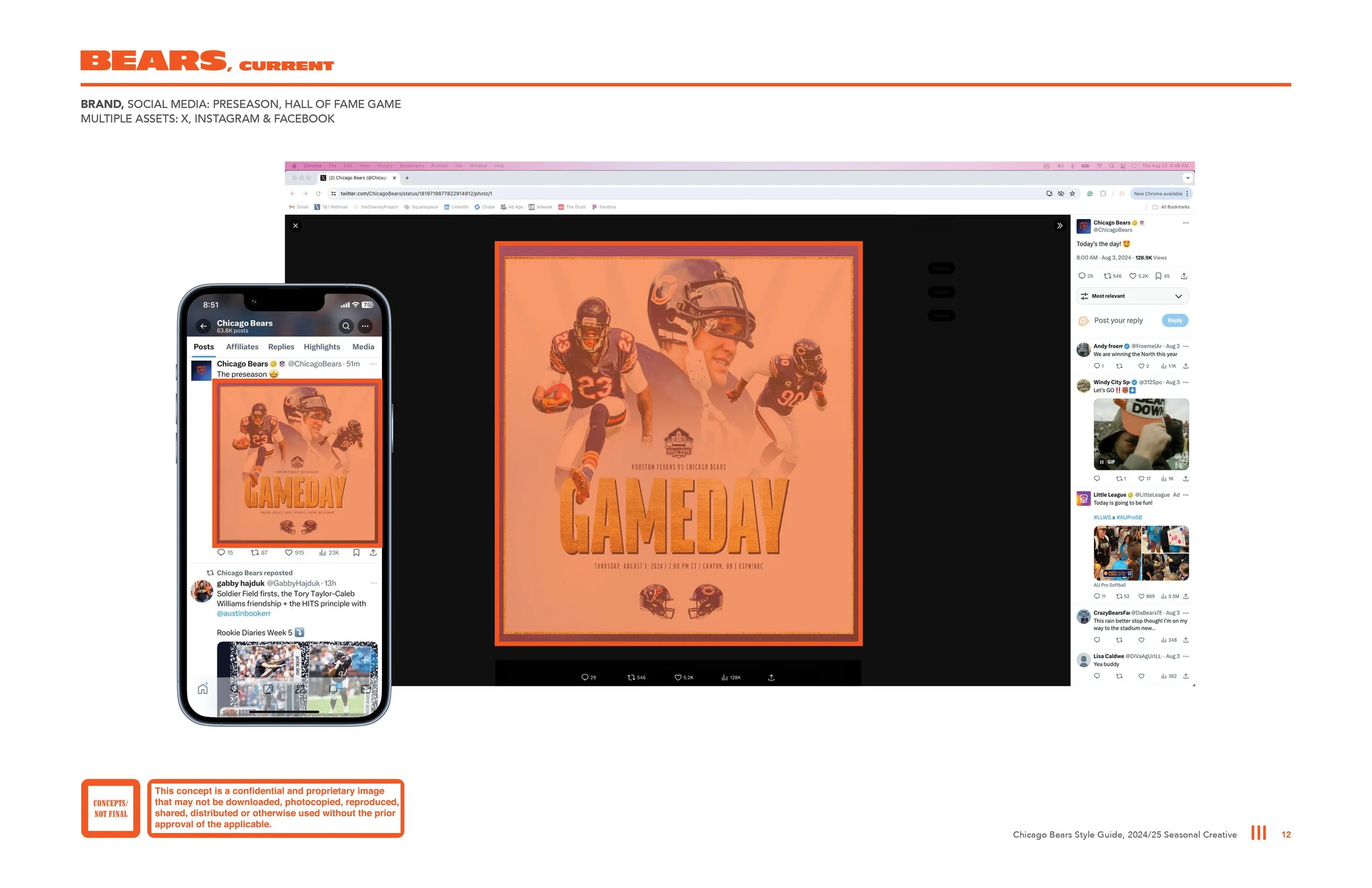The height and width of the screenshot is (888, 1372).
Task: Open the Most relevant sort dropdown
Action: click(1132, 296)
